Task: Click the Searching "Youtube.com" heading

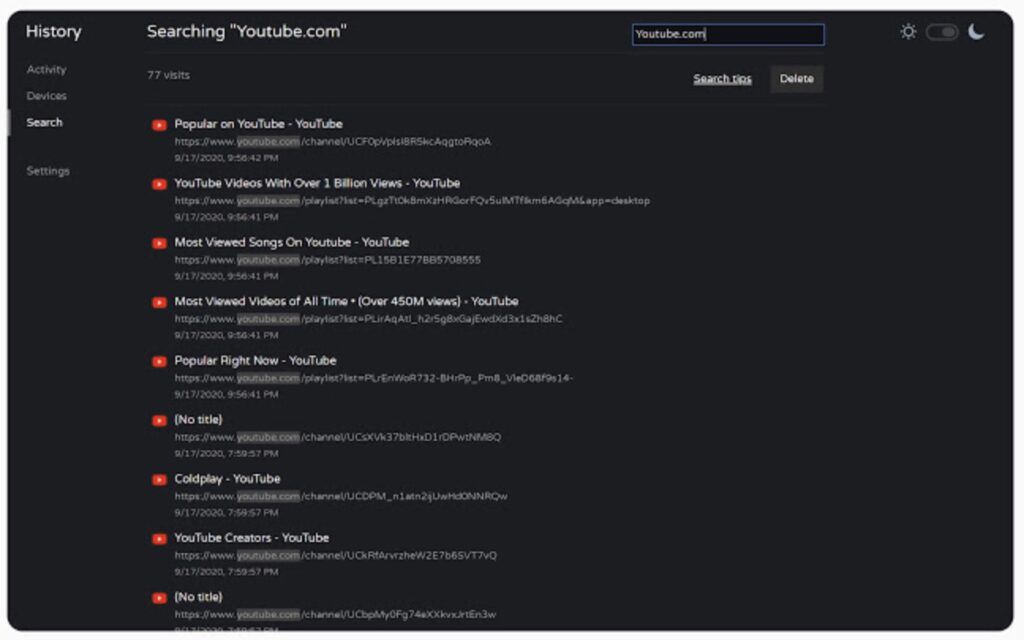Action: click(247, 31)
